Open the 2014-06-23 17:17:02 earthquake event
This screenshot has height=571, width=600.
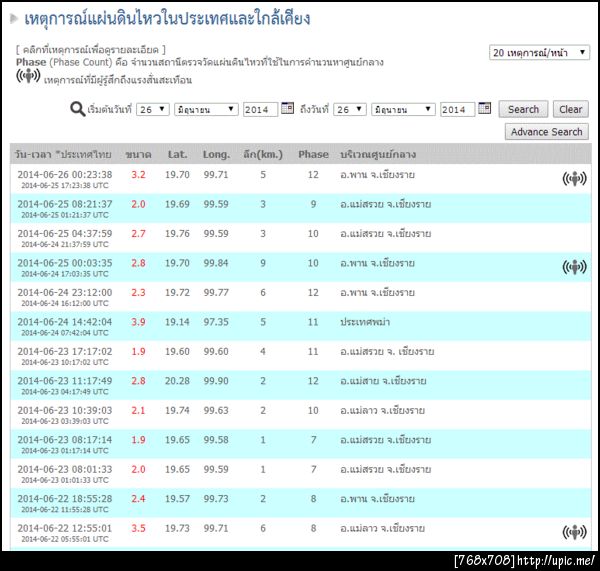301,356
